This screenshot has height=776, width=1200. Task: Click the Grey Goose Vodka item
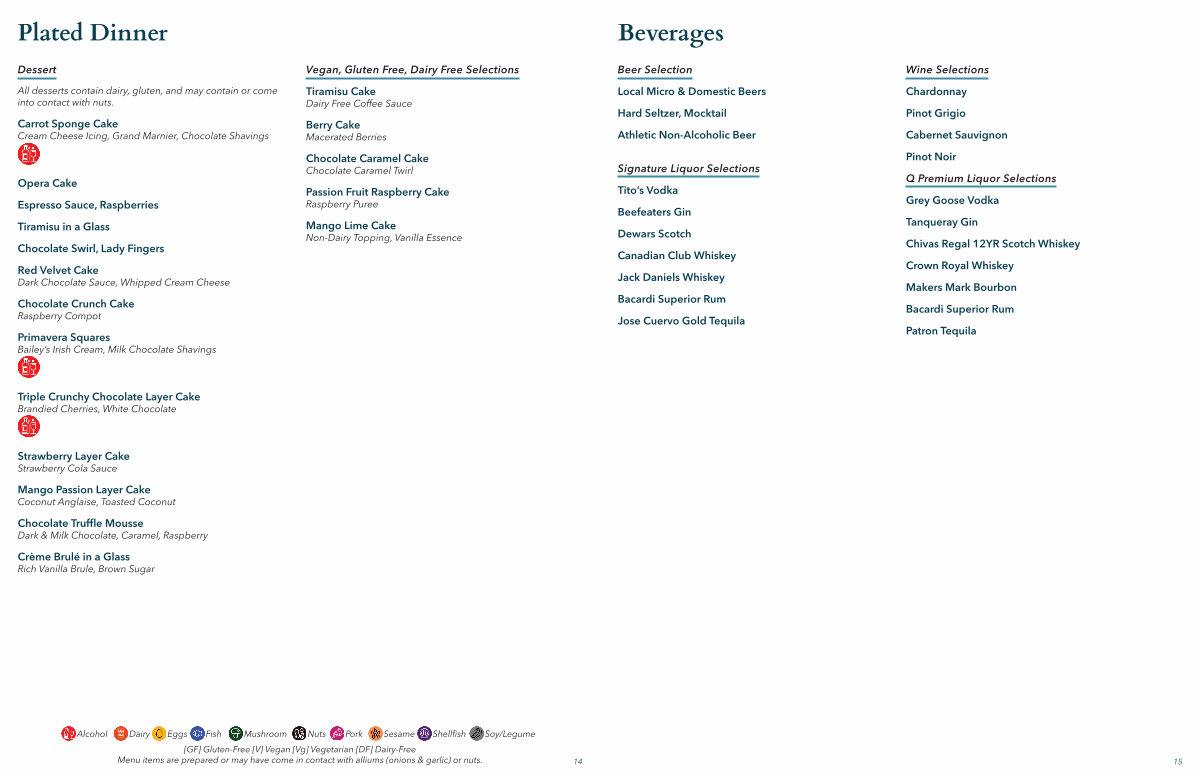click(952, 201)
